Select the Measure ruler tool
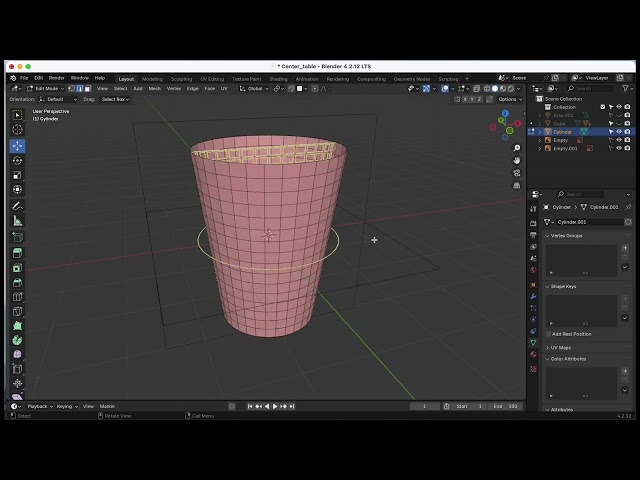The height and width of the screenshot is (480, 640). tap(17, 221)
